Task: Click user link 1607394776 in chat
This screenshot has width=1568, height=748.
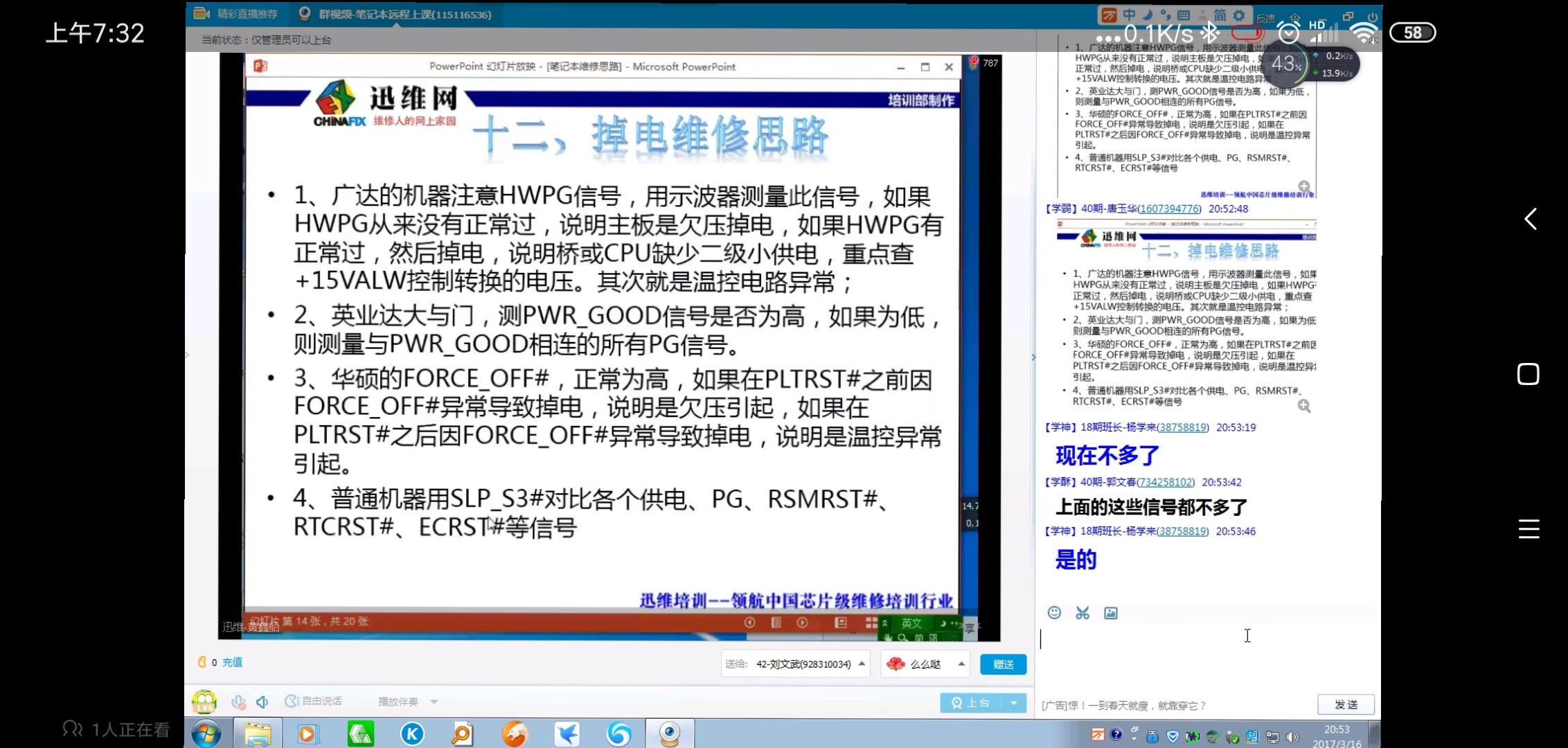Action: click(x=1169, y=208)
